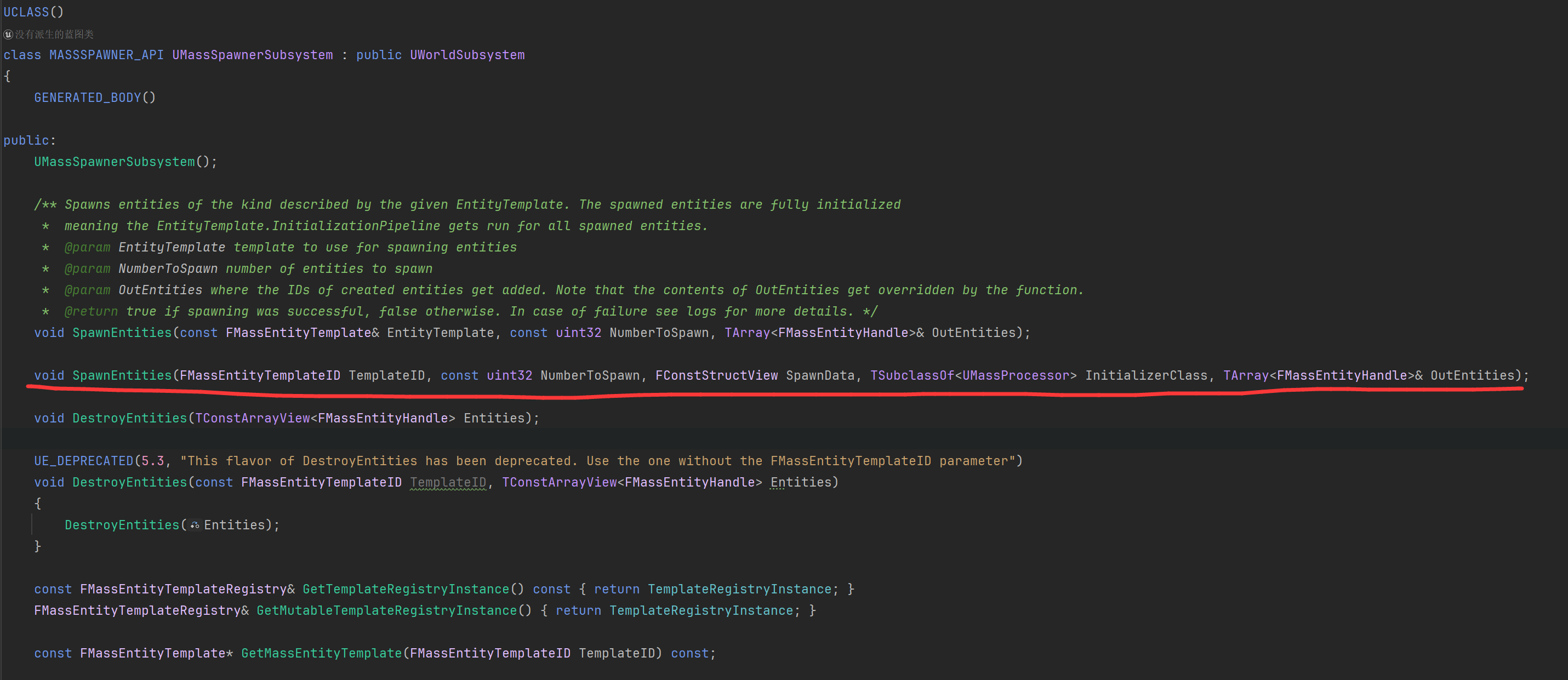Click the implicit conversion hint icon before Entities
Screen dimensions: 1568x680
[x=195, y=525]
